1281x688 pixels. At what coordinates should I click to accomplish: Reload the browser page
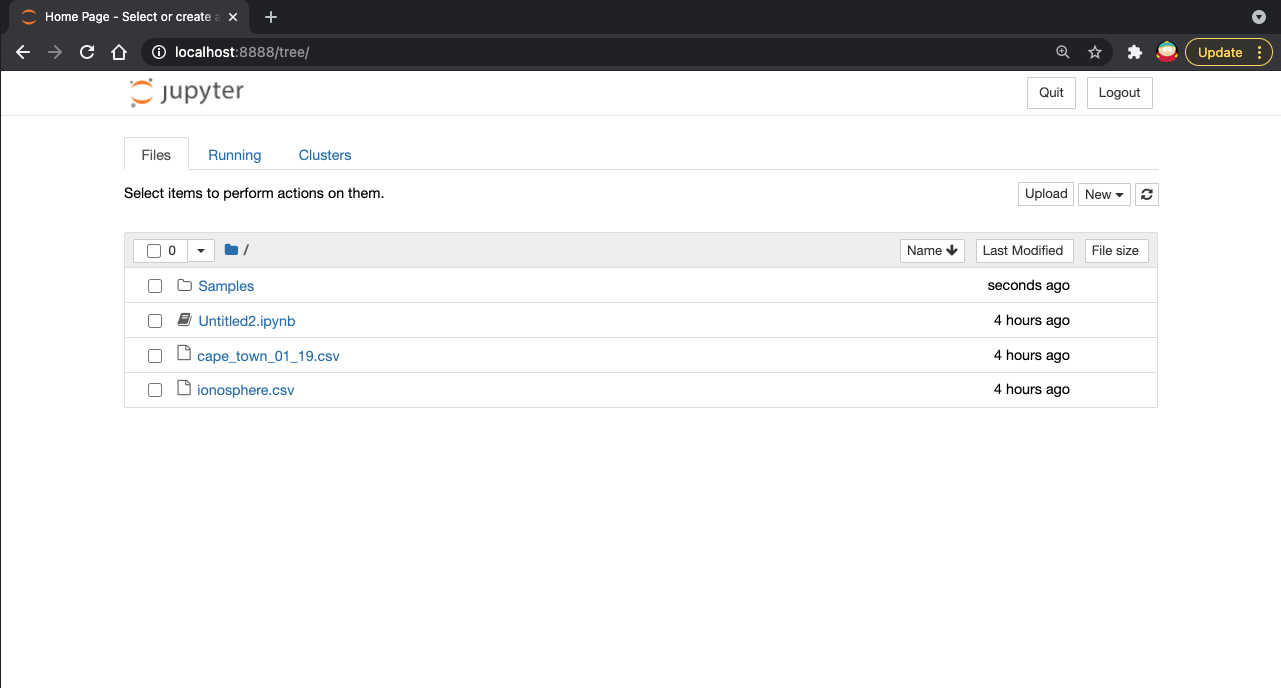pyautogui.click(x=87, y=52)
